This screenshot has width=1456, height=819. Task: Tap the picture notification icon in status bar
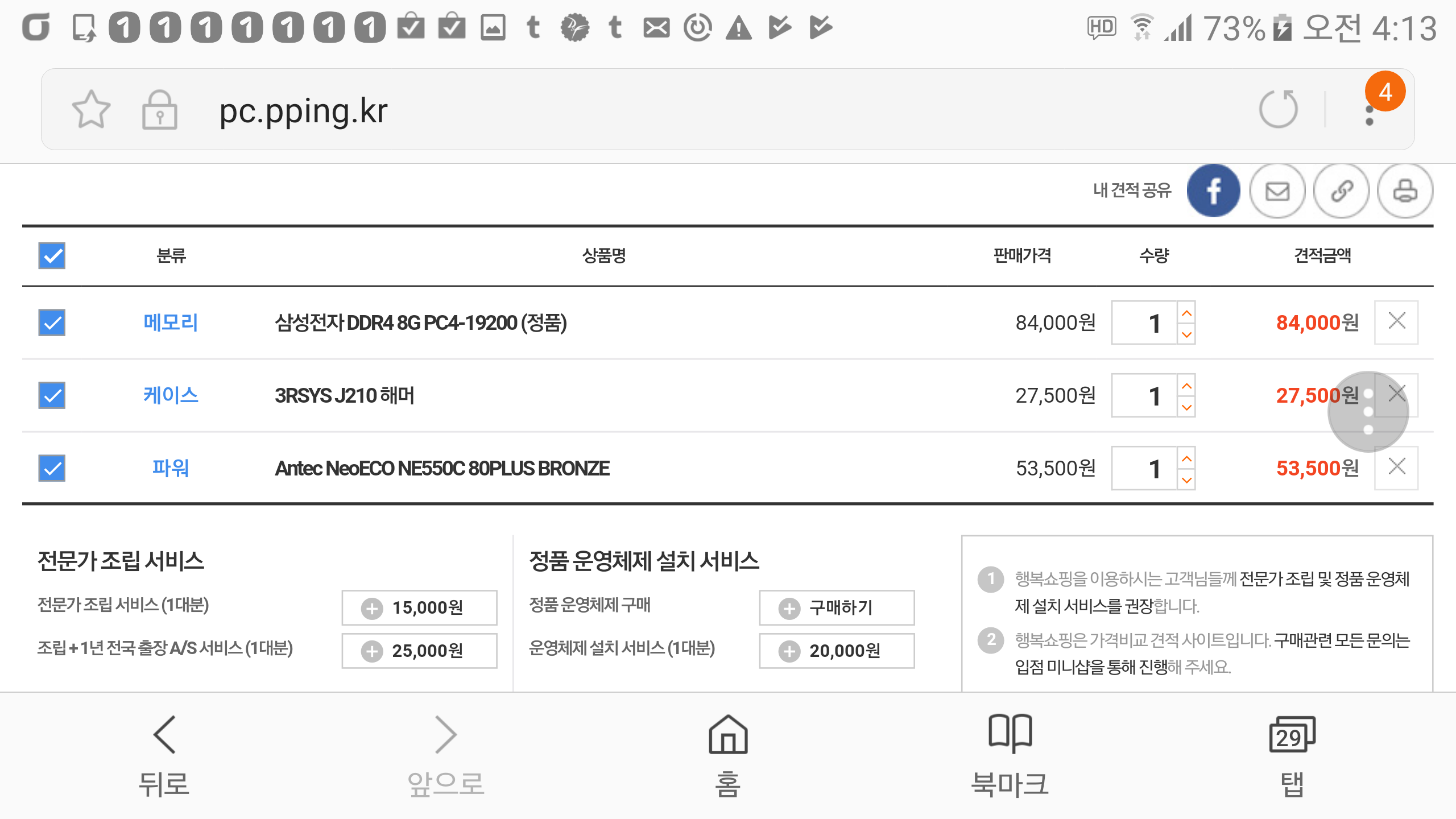[x=493, y=27]
